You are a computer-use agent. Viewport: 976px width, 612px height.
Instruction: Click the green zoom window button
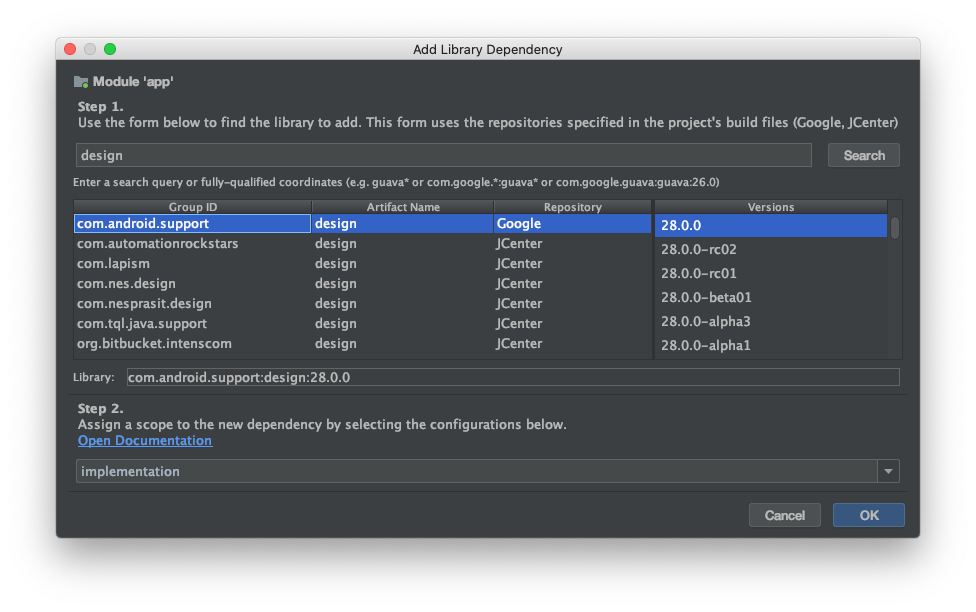(x=110, y=49)
